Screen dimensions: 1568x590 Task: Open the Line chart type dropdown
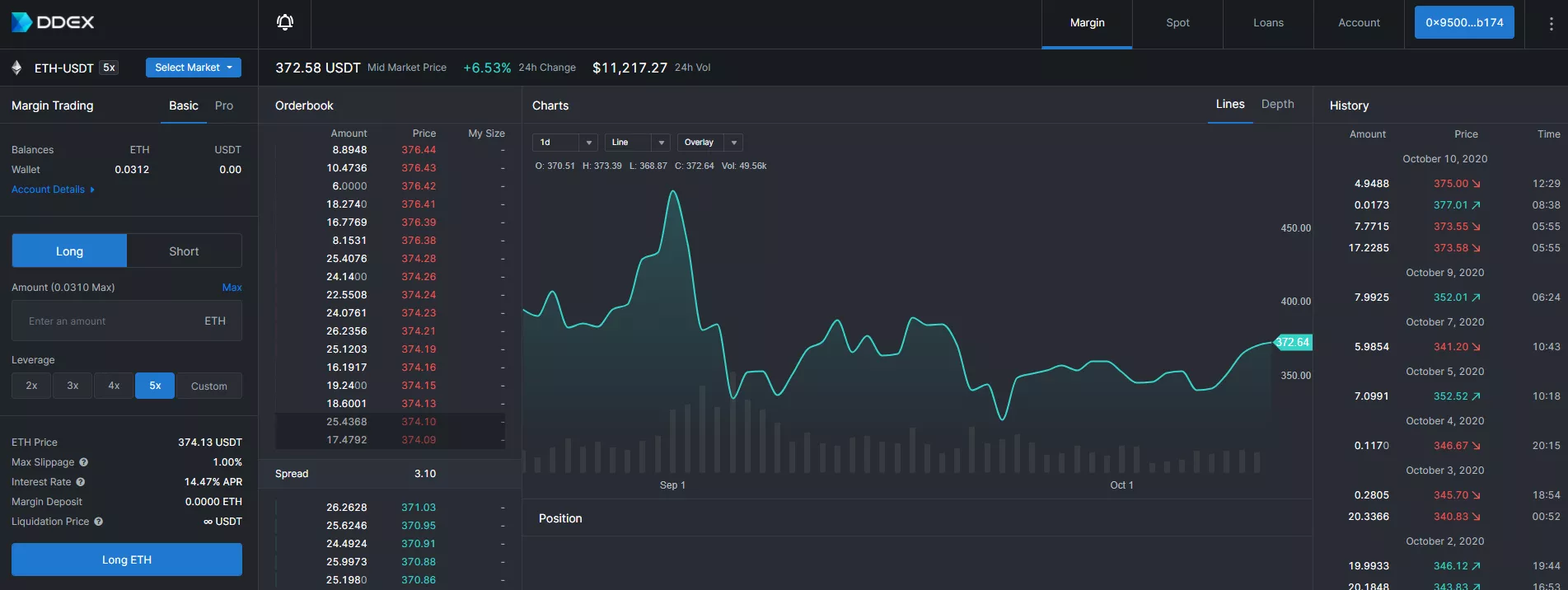[x=638, y=143]
